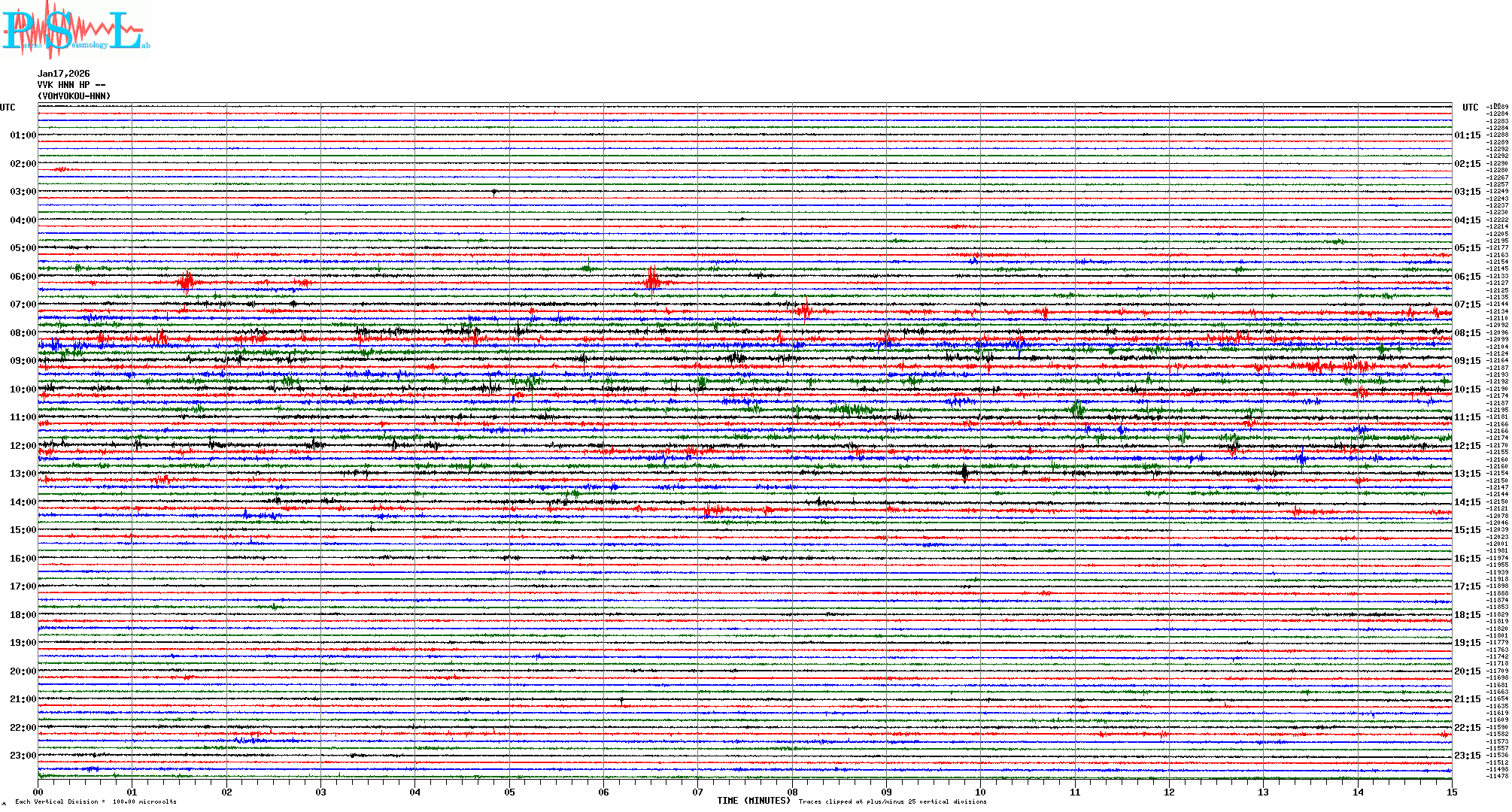The image size is (1512, 812).
Task: Click minute 14 on bottom time axis
Action: 1358,792
